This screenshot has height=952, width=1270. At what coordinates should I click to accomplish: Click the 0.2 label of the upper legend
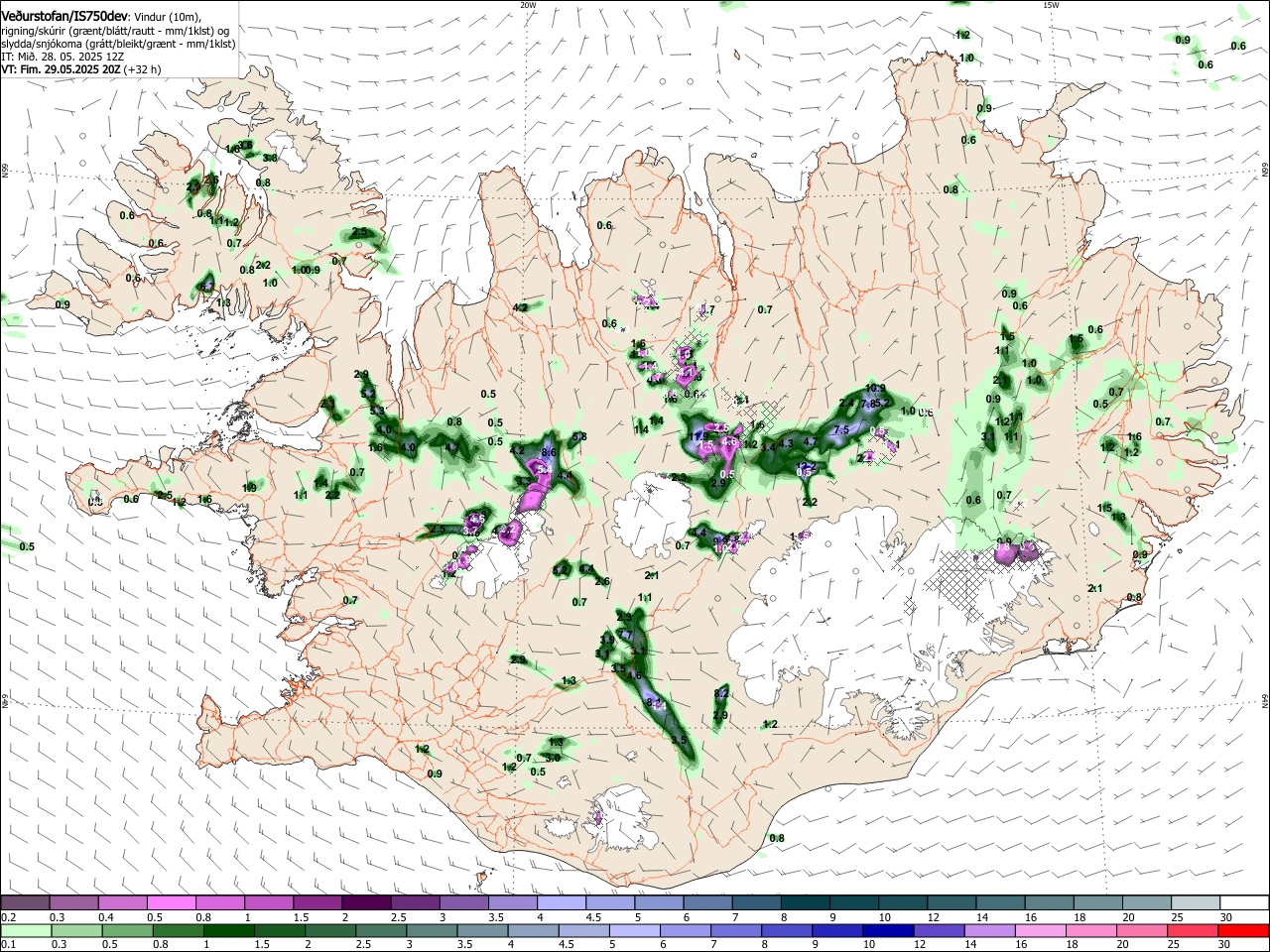[8, 917]
